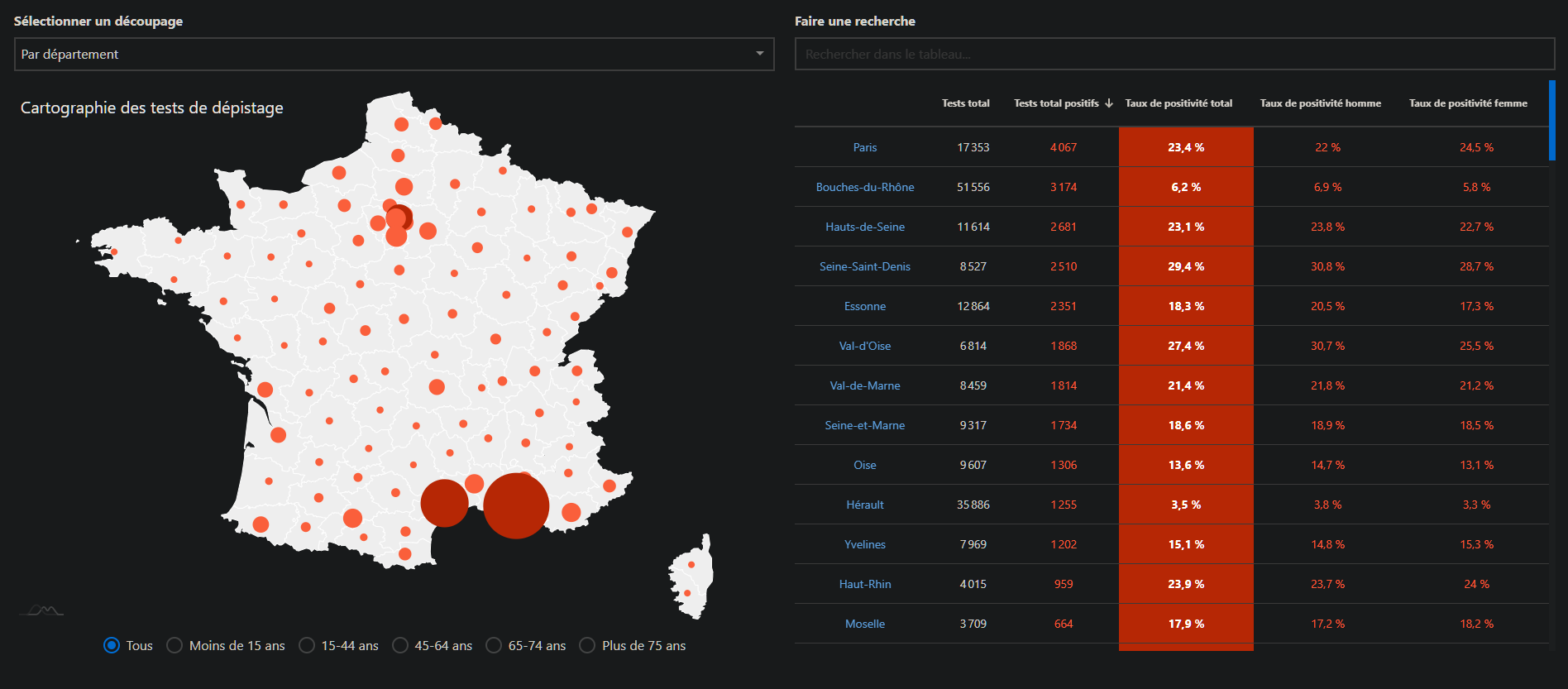Viewport: 1568px width, 689px height.
Task: Click the '35 886' tests total cell
Action: (973, 505)
